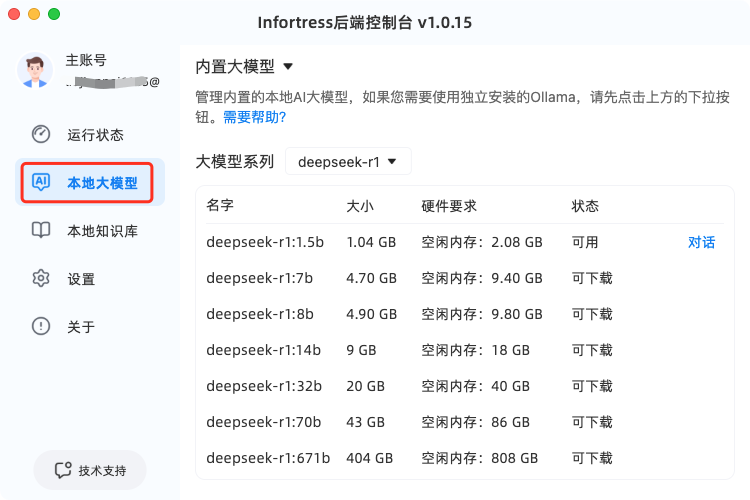
Task: Click 可下载 for deepseek-r1:14b
Action: pyautogui.click(x=592, y=350)
